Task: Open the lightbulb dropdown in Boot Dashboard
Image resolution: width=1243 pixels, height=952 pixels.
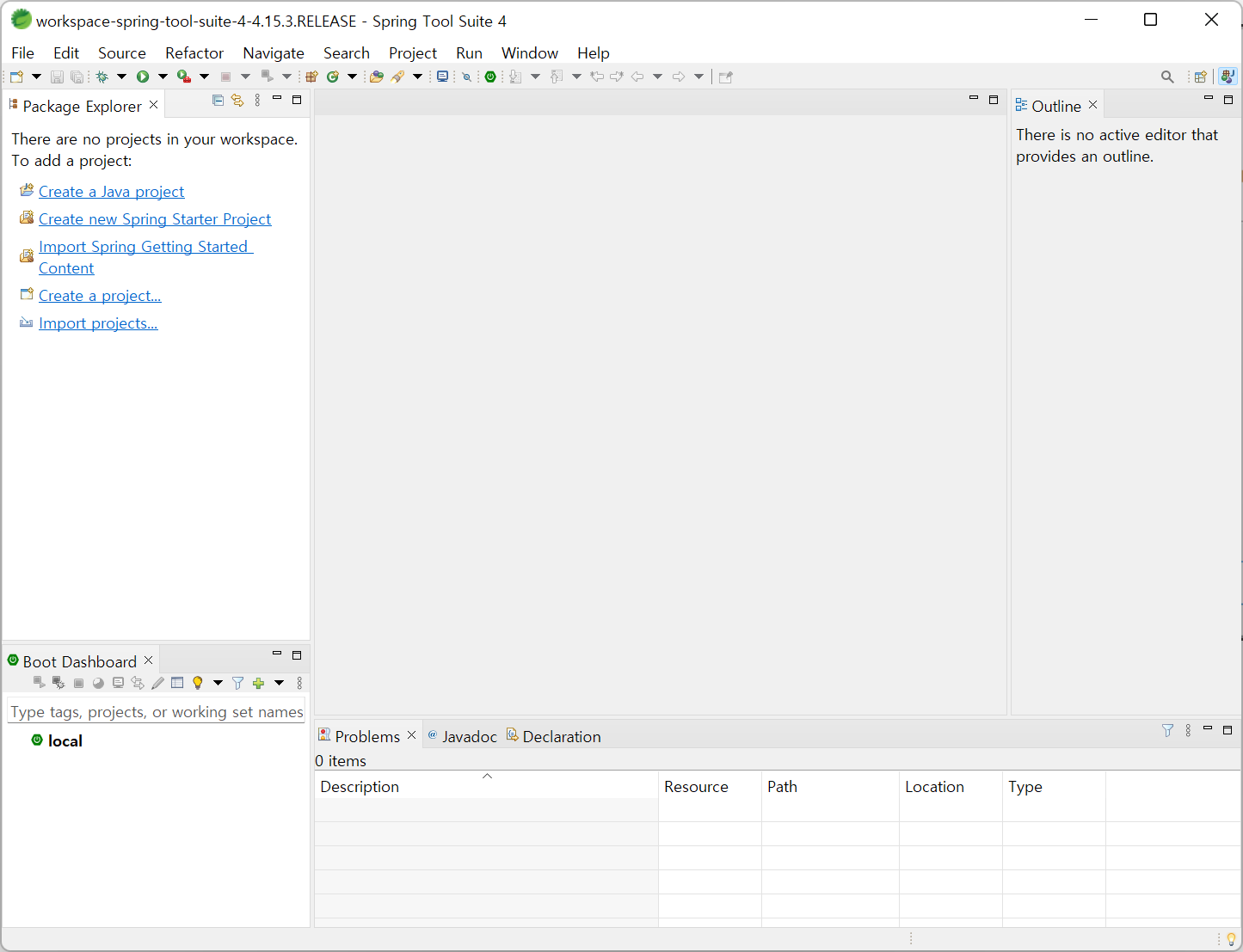Action: coord(218,683)
